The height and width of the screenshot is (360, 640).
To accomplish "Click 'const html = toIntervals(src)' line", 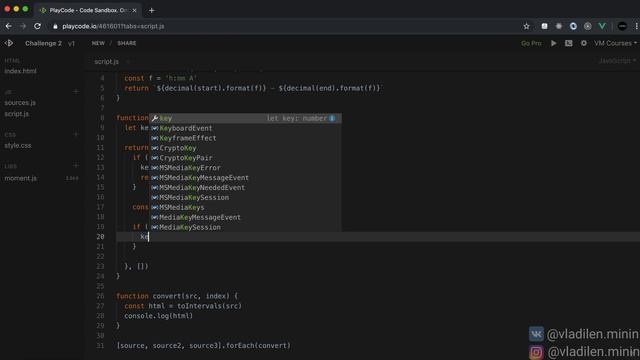I will tap(183, 306).
